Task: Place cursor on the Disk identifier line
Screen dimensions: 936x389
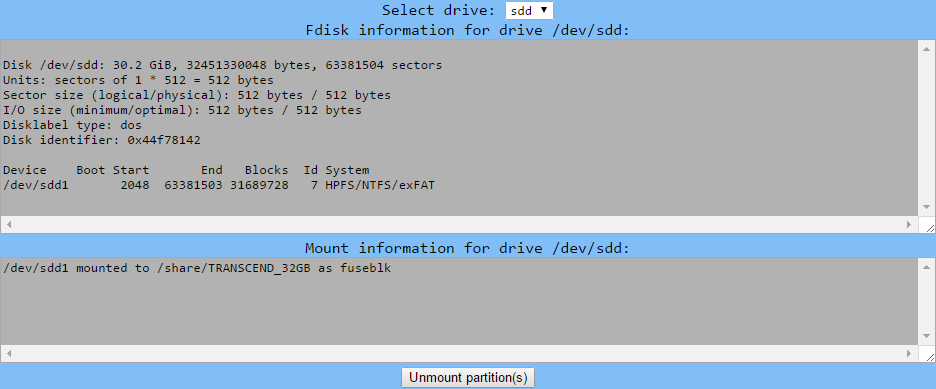Action: (x=101, y=140)
